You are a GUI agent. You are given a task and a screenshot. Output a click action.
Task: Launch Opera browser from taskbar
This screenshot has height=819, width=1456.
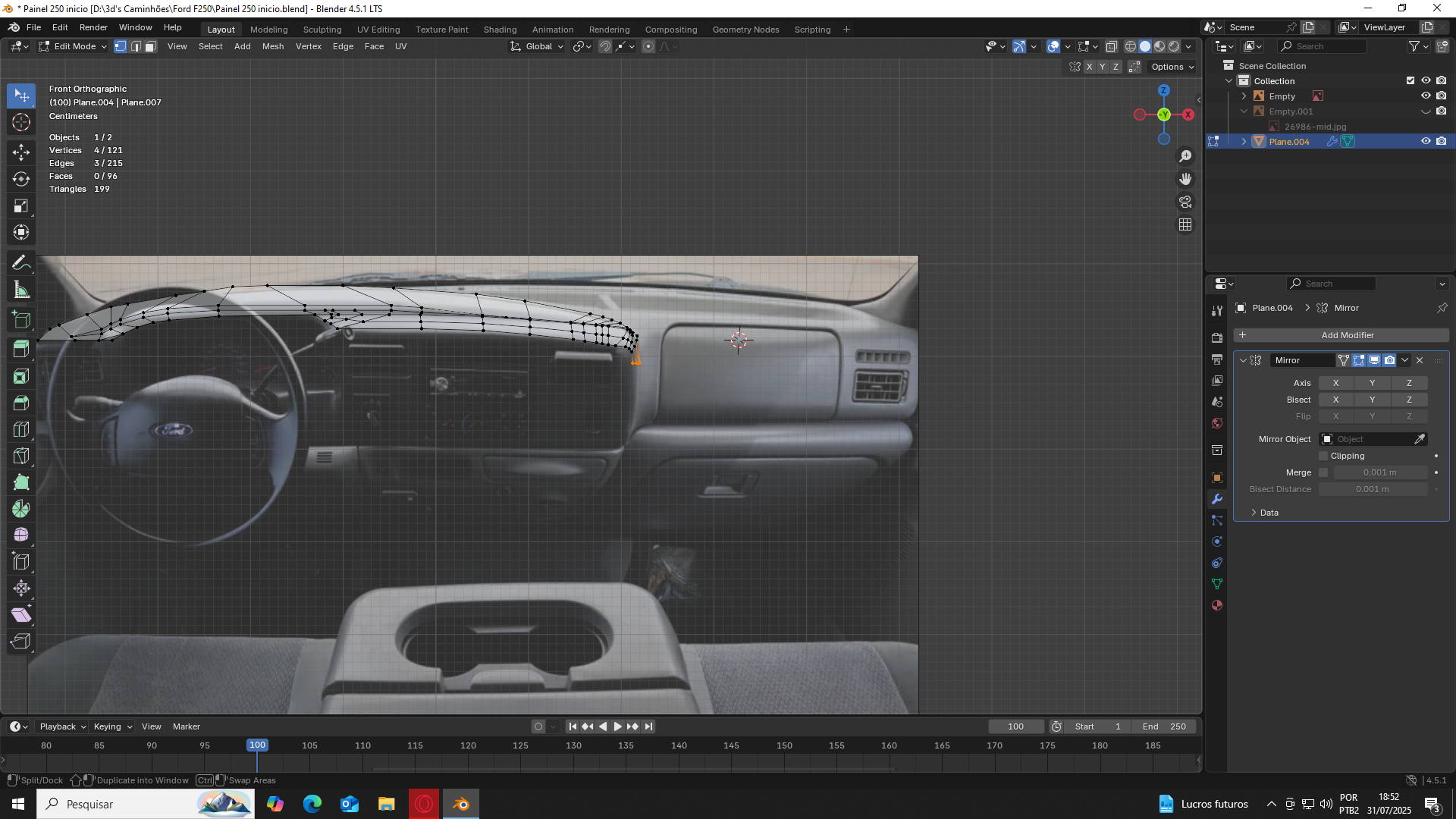(424, 804)
